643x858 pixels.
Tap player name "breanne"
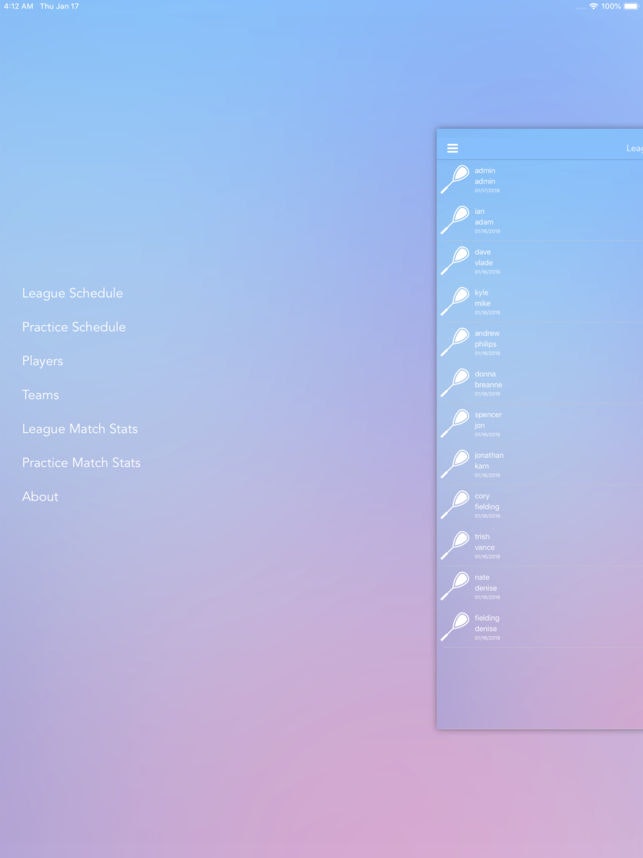point(488,385)
